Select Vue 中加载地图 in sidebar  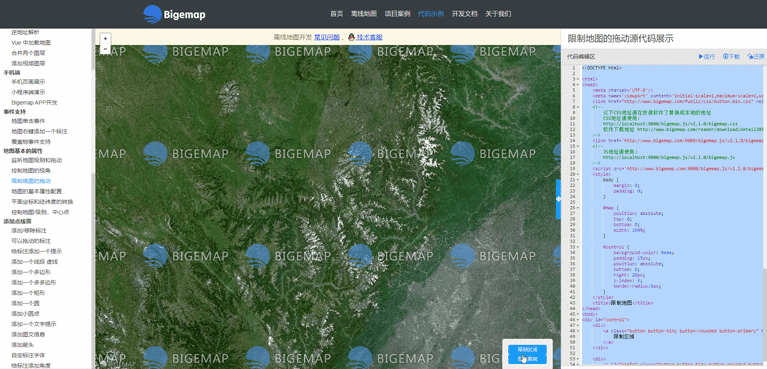(31, 43)
